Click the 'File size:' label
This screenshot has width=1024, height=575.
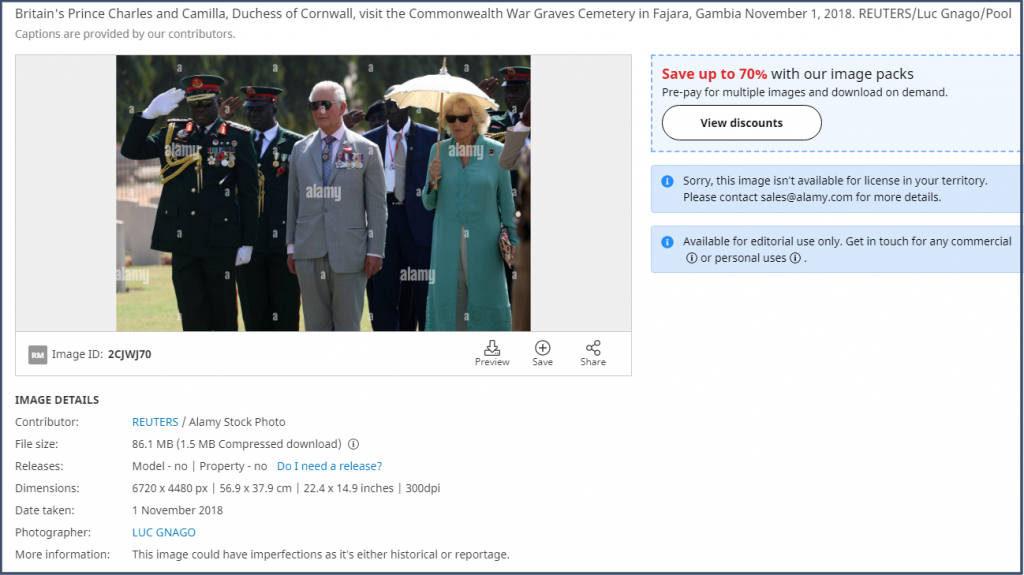[x=37, y=444]
